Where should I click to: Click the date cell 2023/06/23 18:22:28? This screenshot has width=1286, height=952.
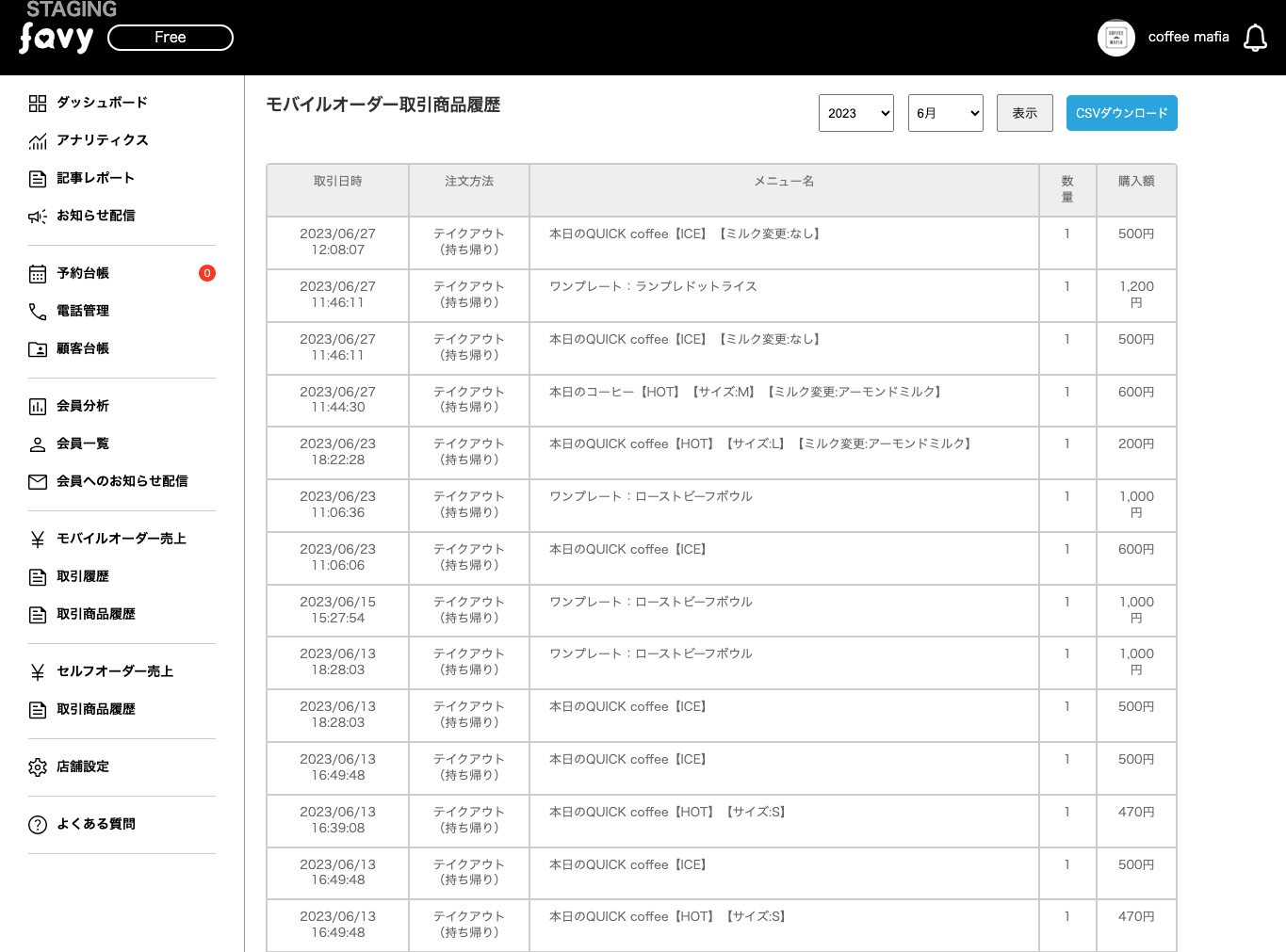coord(338,452)
